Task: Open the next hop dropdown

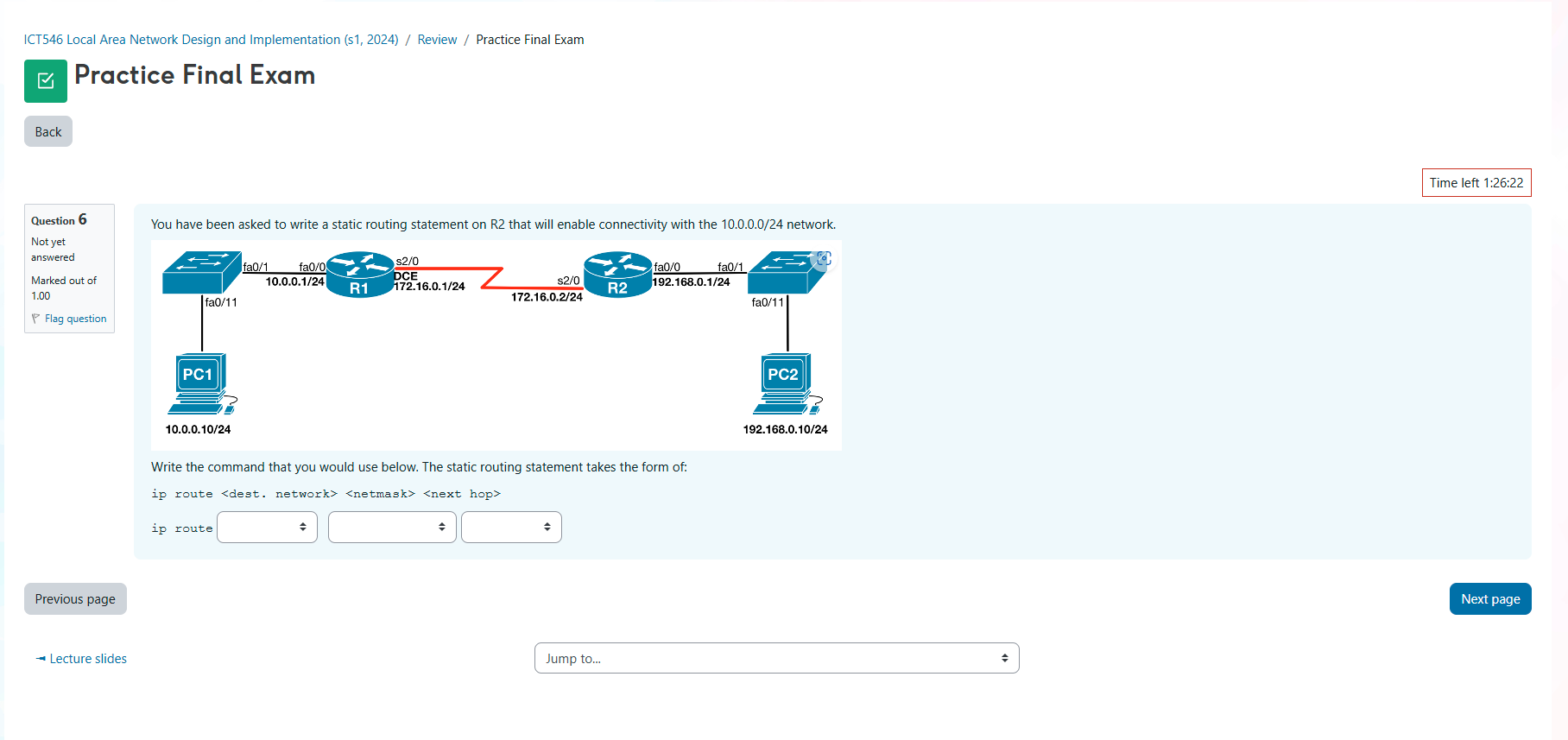Action: [x=511, y=527]
